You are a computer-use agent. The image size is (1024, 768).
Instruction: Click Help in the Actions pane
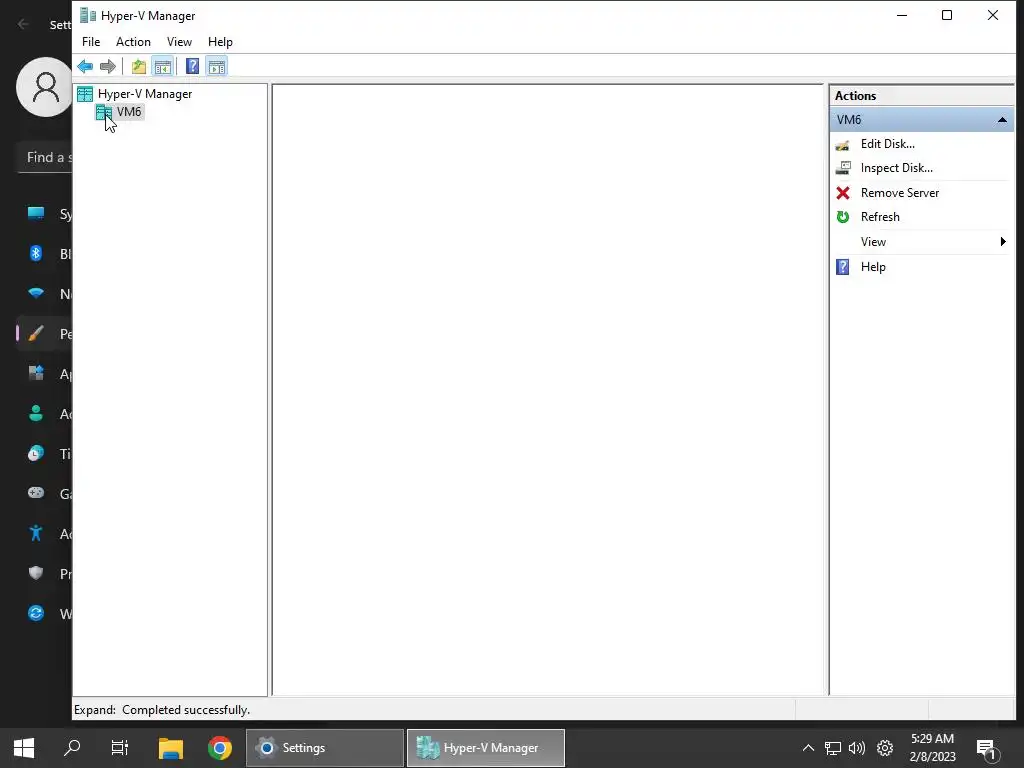click(x=872, y=266)
